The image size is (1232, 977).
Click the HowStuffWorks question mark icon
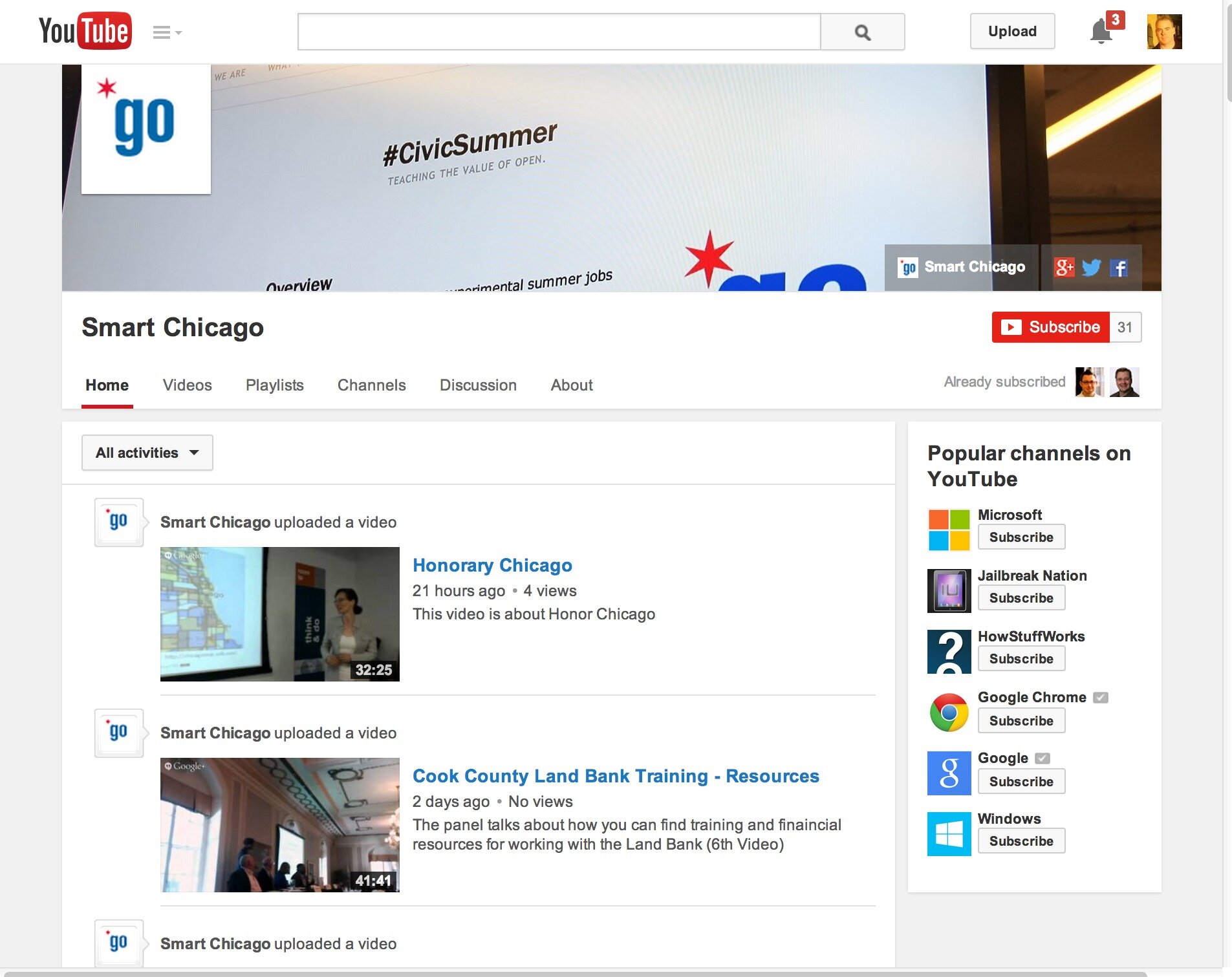coord(949,651)
